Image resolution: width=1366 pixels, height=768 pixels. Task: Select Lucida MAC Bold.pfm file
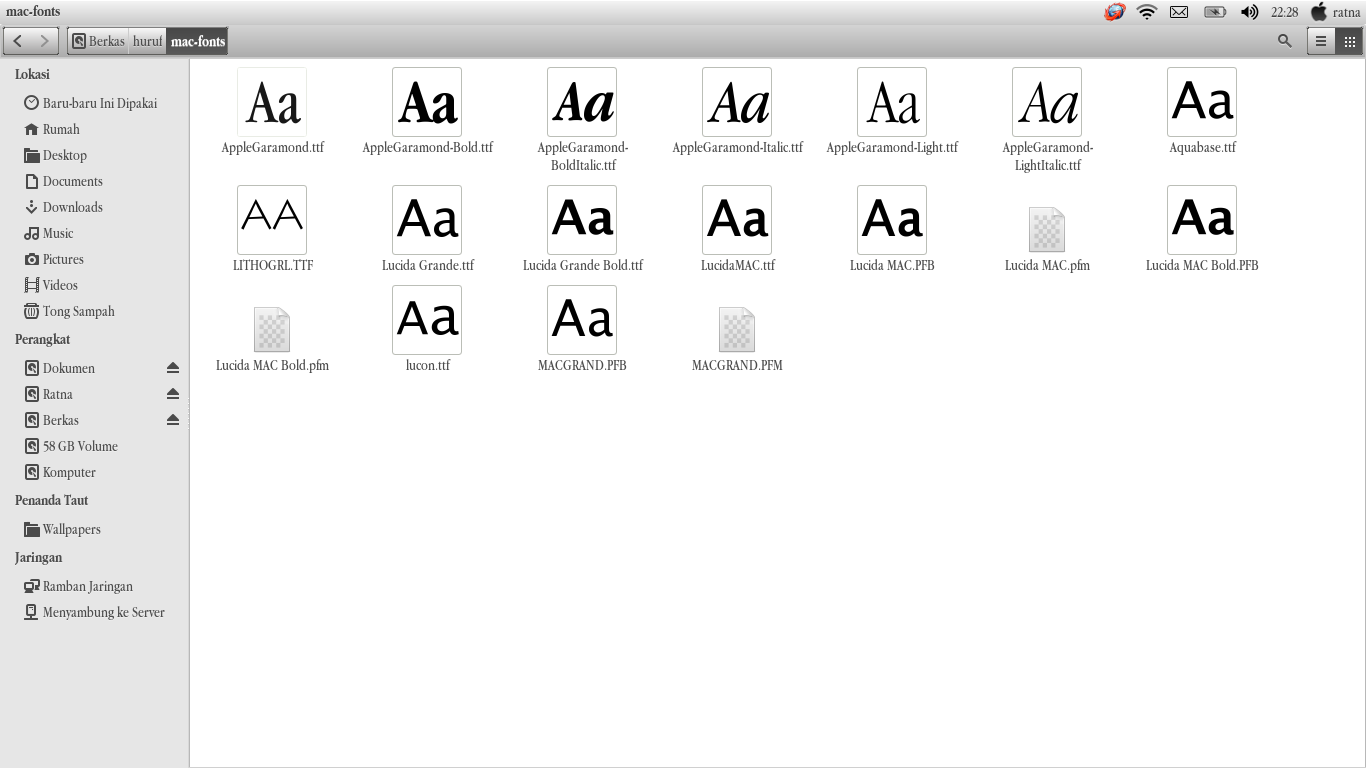click(x=272, y=339)
